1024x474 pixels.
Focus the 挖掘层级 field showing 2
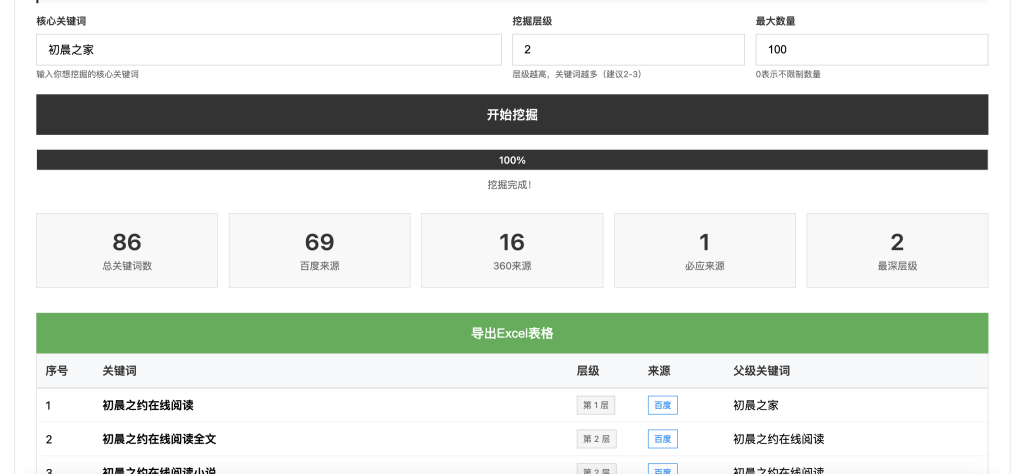click(628, 50)
